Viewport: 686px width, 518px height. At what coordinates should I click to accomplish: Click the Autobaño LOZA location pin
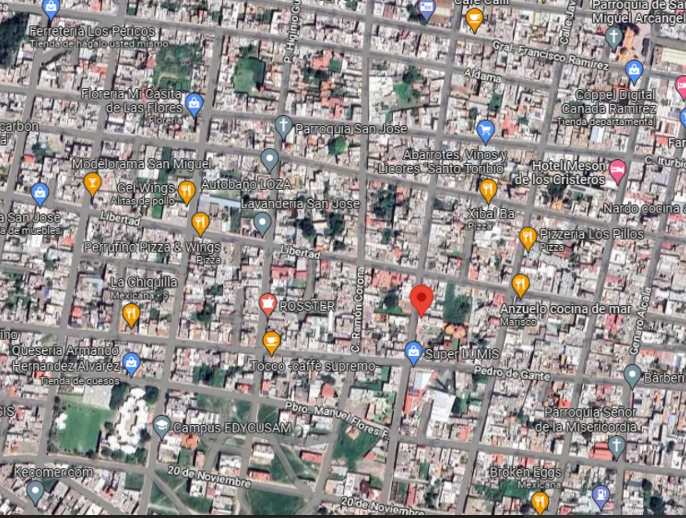click(270, 160)
